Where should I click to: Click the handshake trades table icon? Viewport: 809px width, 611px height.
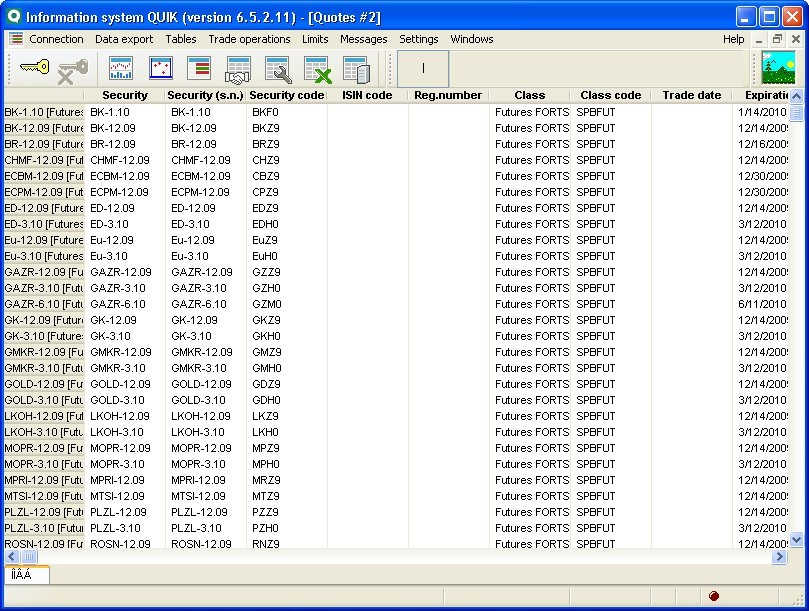240,70
